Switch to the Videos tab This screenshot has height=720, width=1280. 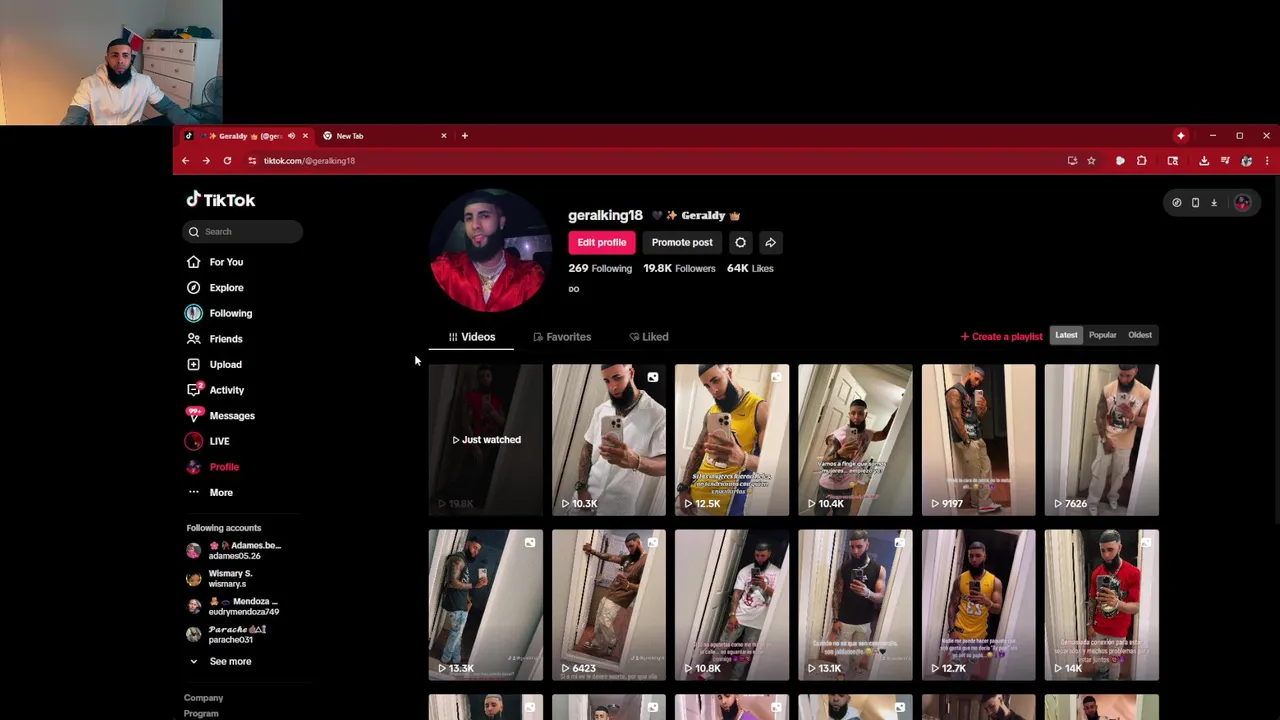coord(471,337)
